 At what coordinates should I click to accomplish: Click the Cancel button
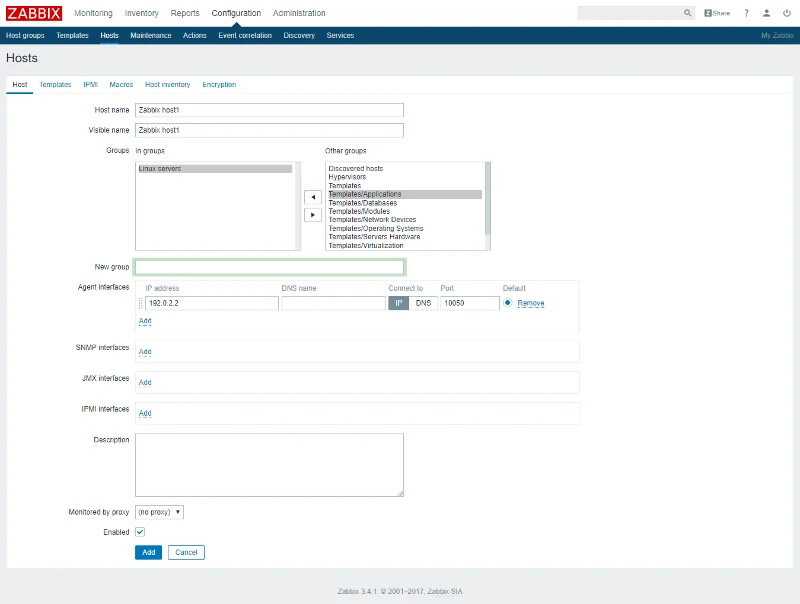(186, 552)
